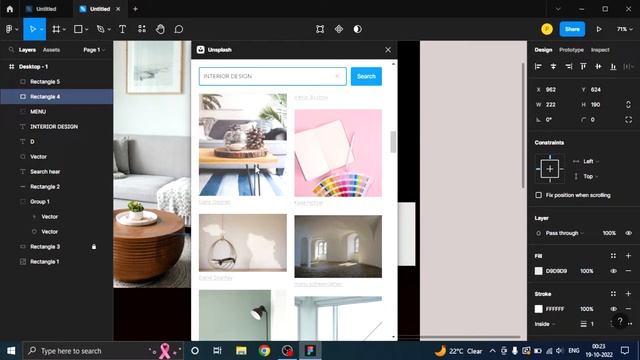The height and width of the screenshot is (360, 640).
Task: Click the Fill styles four-dot icon
Action: [613, 256]
